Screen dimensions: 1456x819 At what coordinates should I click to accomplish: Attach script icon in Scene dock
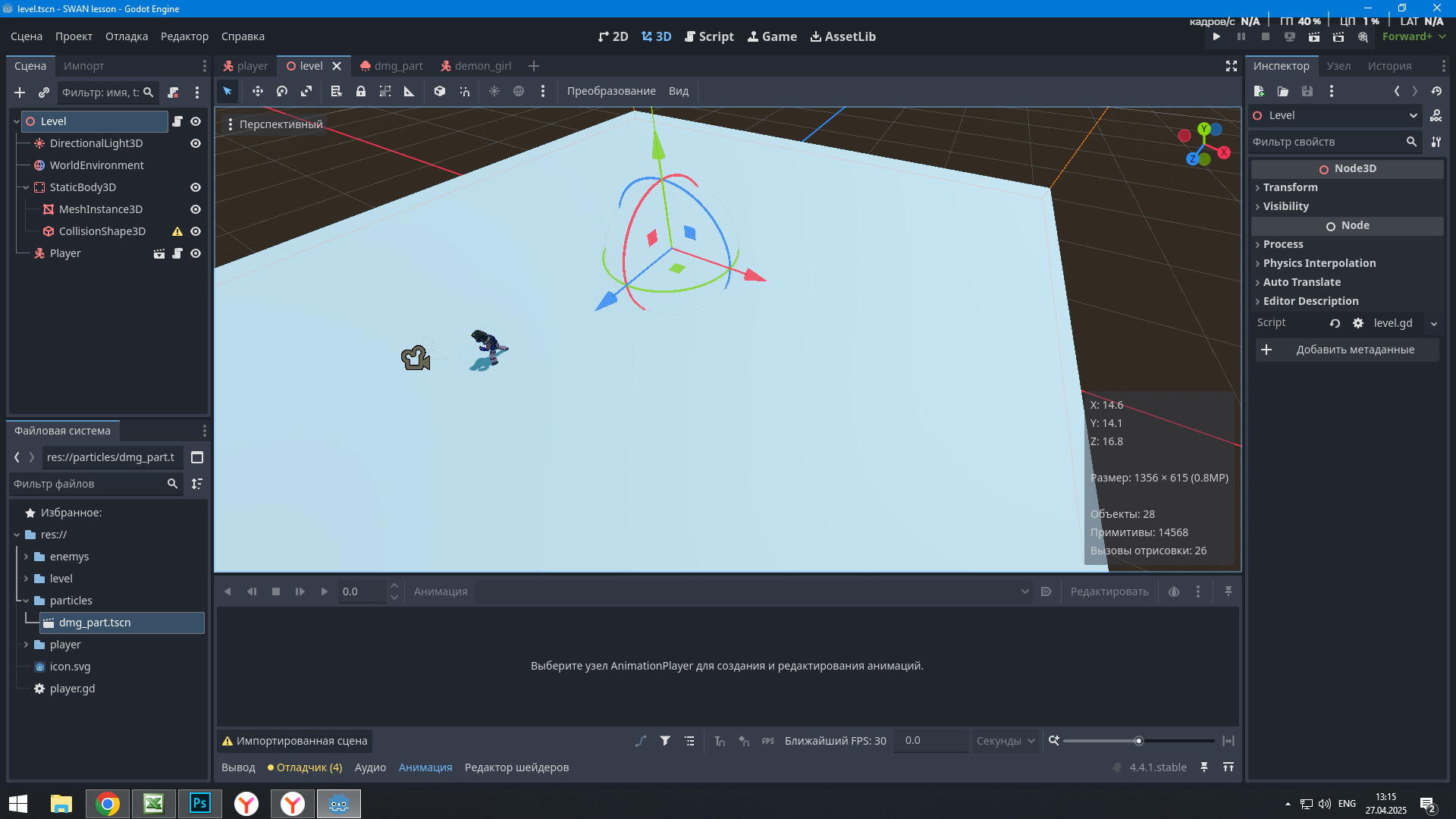[x=173, y=93]
